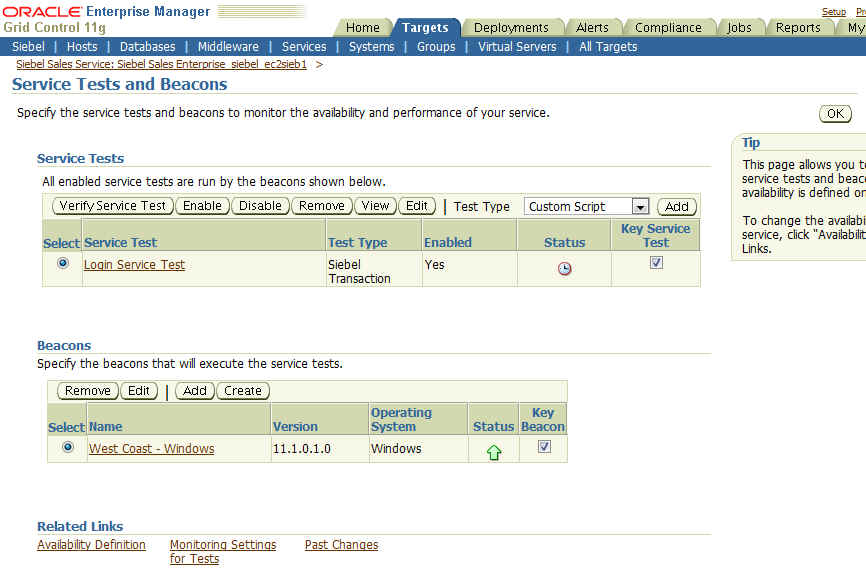Screen dimensions: 866x575
Task: Open the All Targets subtab
Action: click(x=608, y=47)
